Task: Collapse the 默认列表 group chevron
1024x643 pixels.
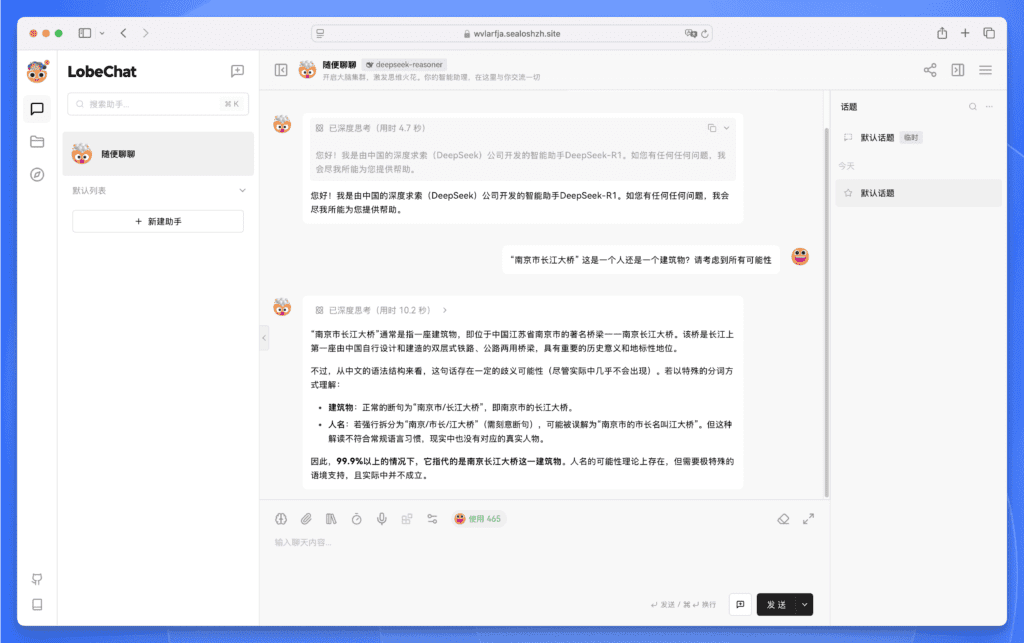Action: pyautogui.click(x=242, y=190)
